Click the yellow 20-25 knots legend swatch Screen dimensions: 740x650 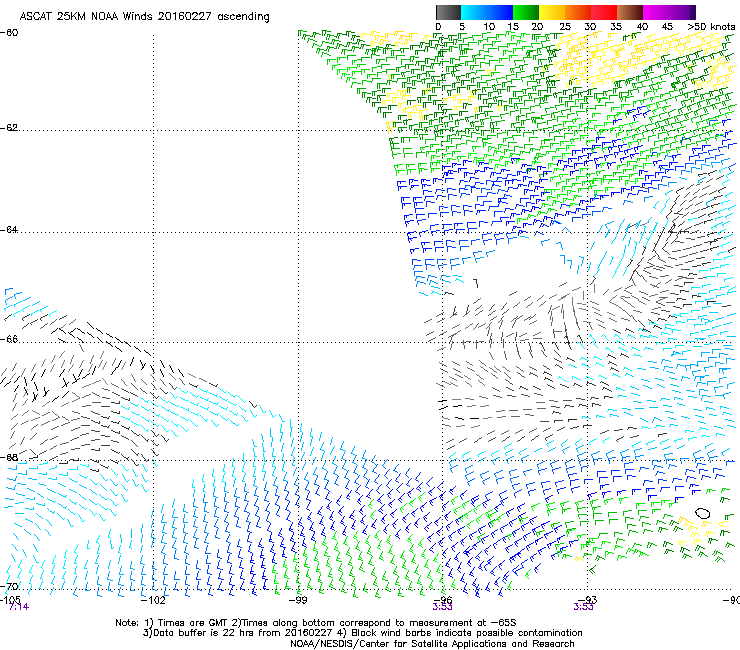pos(552,12)
